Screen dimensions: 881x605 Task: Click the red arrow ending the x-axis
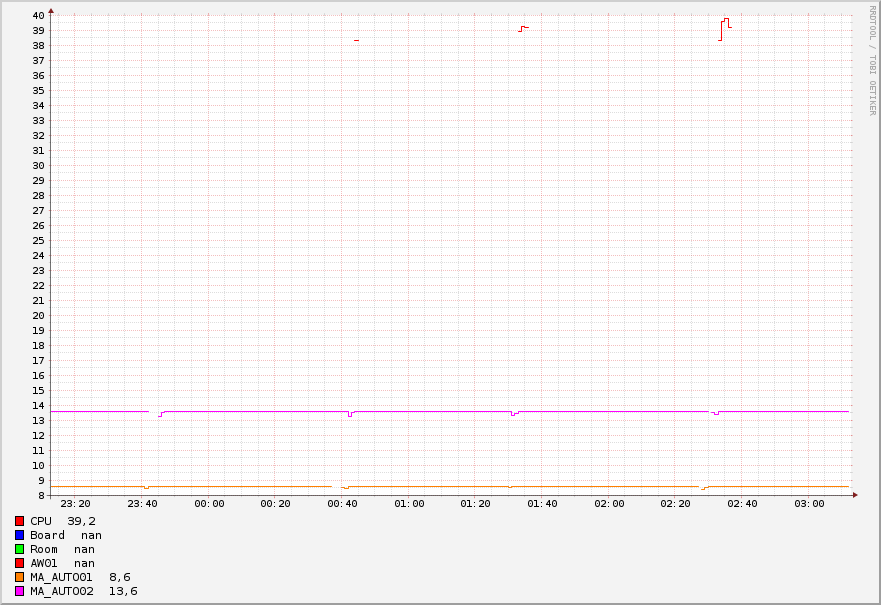pyautogui.click(x=855, y=495)
